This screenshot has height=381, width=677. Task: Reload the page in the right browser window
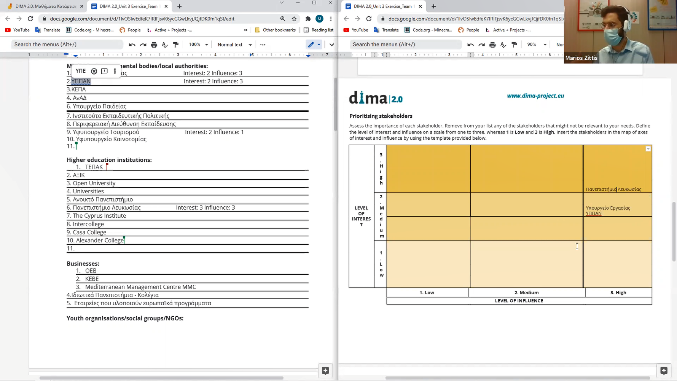pos(369,19)
